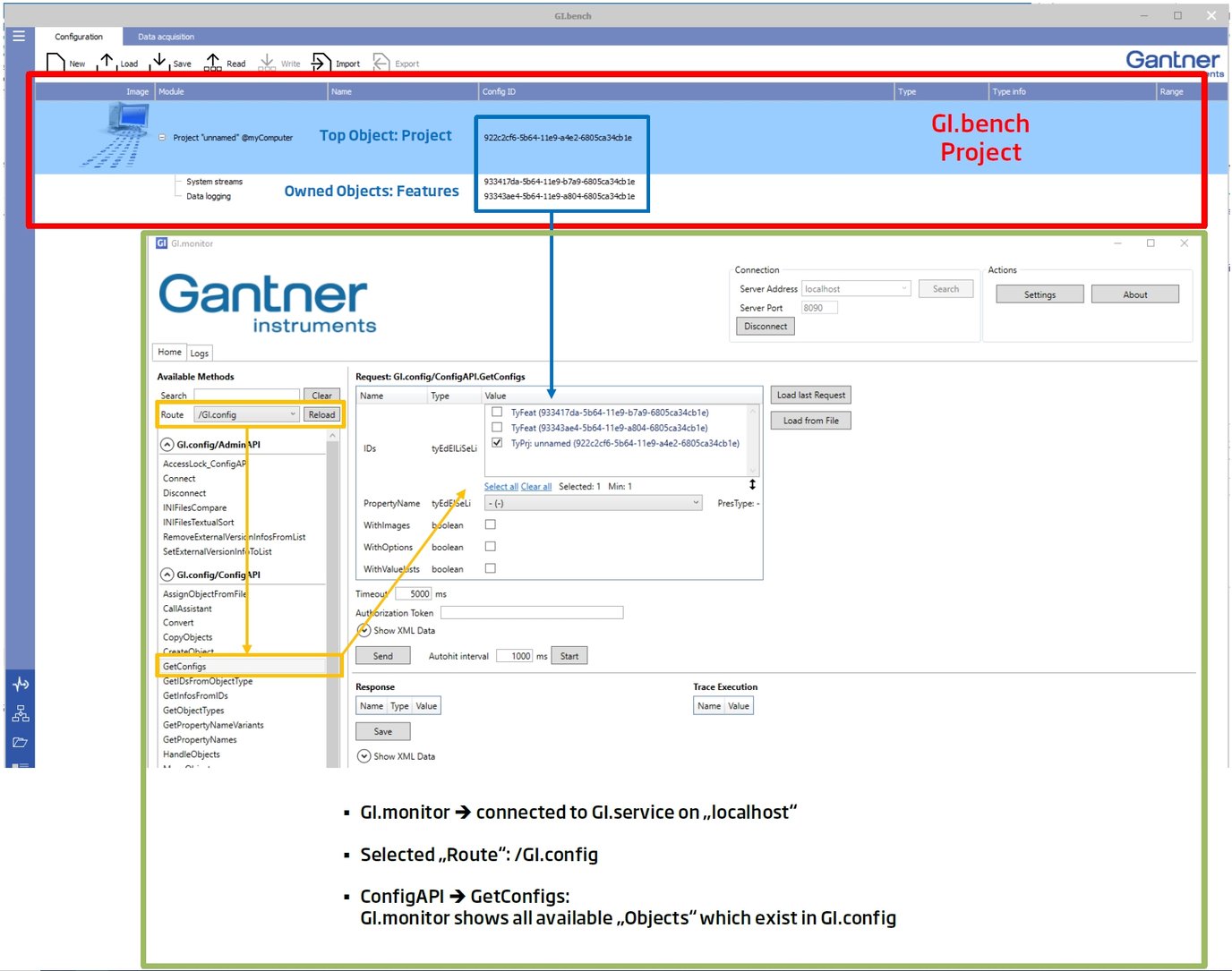Click the Authorization Token input field
Viewport: 1232px width, 971px height.
point(532,612)
